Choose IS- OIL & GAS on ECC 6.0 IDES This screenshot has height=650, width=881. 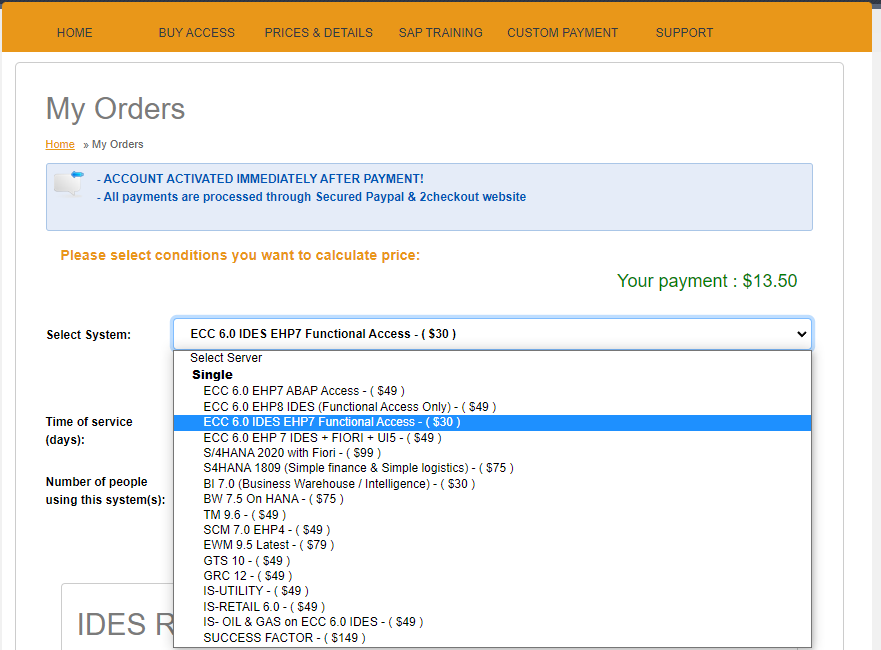tap(492, 622)
